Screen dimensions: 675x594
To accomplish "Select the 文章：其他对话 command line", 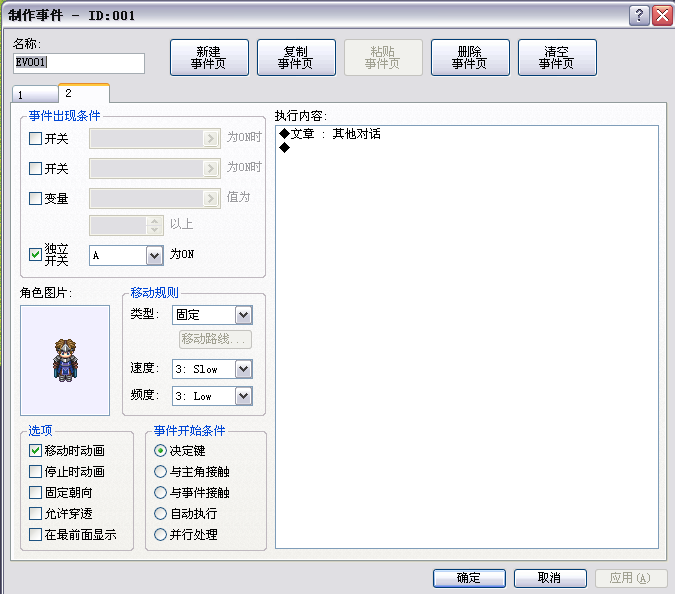I will point(467,134).
